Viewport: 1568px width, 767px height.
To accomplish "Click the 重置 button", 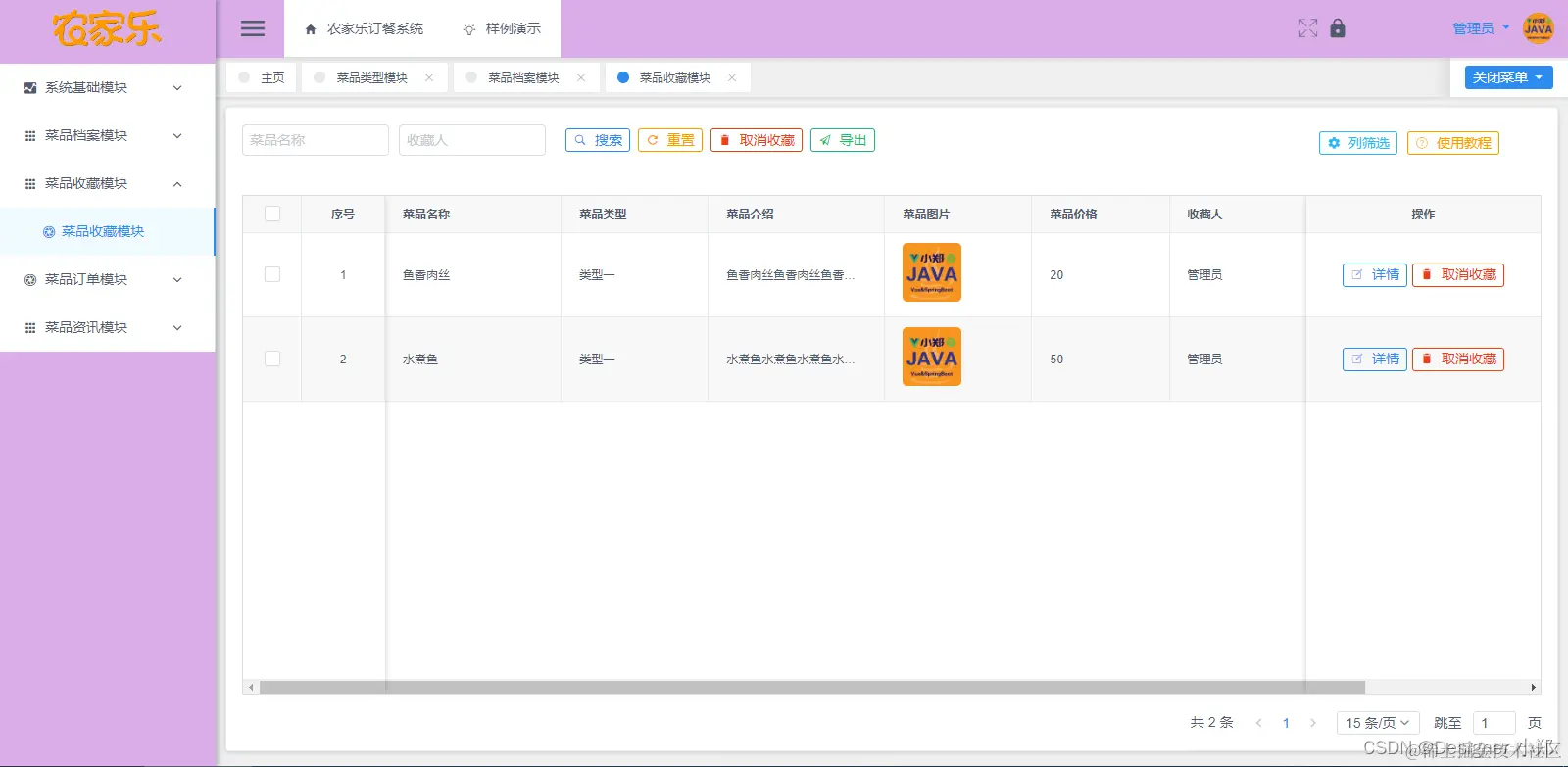I will point(670,140).
